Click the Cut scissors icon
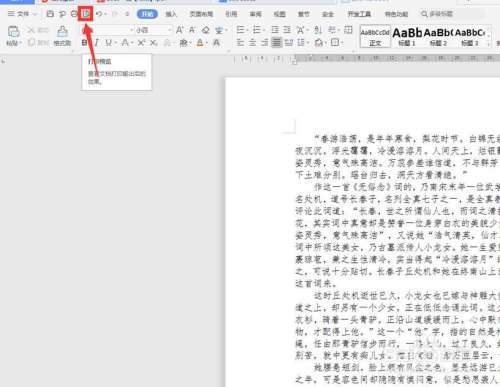The image size is (500, 387). [x=31, y=30]
